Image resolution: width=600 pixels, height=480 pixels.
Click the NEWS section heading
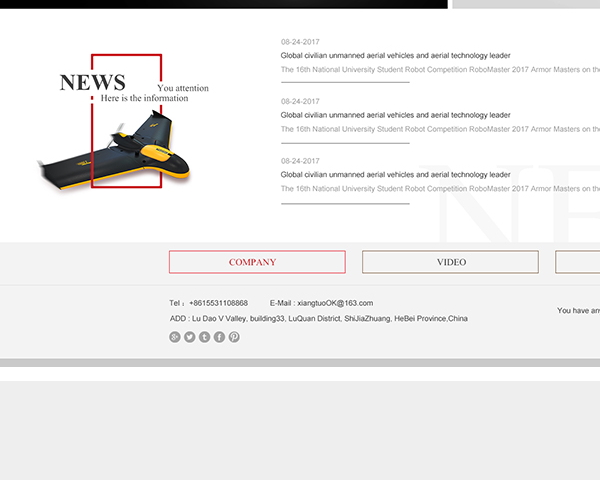click(x=93, y=83)
